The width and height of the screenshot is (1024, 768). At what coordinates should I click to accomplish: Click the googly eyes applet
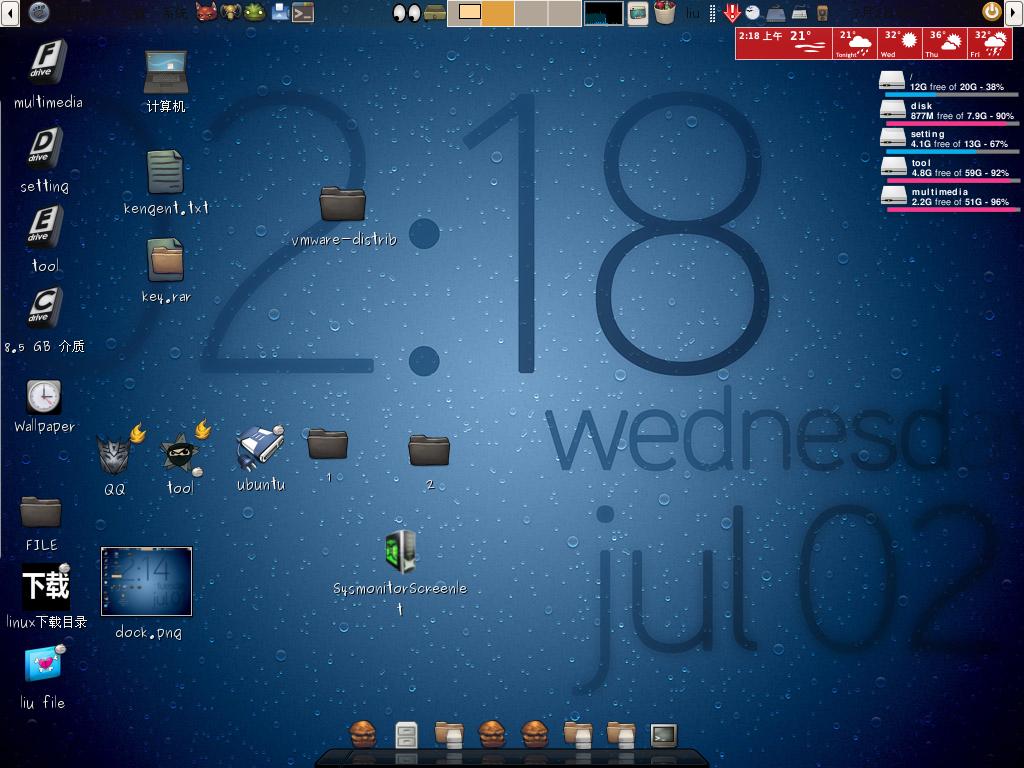point(406,13)
